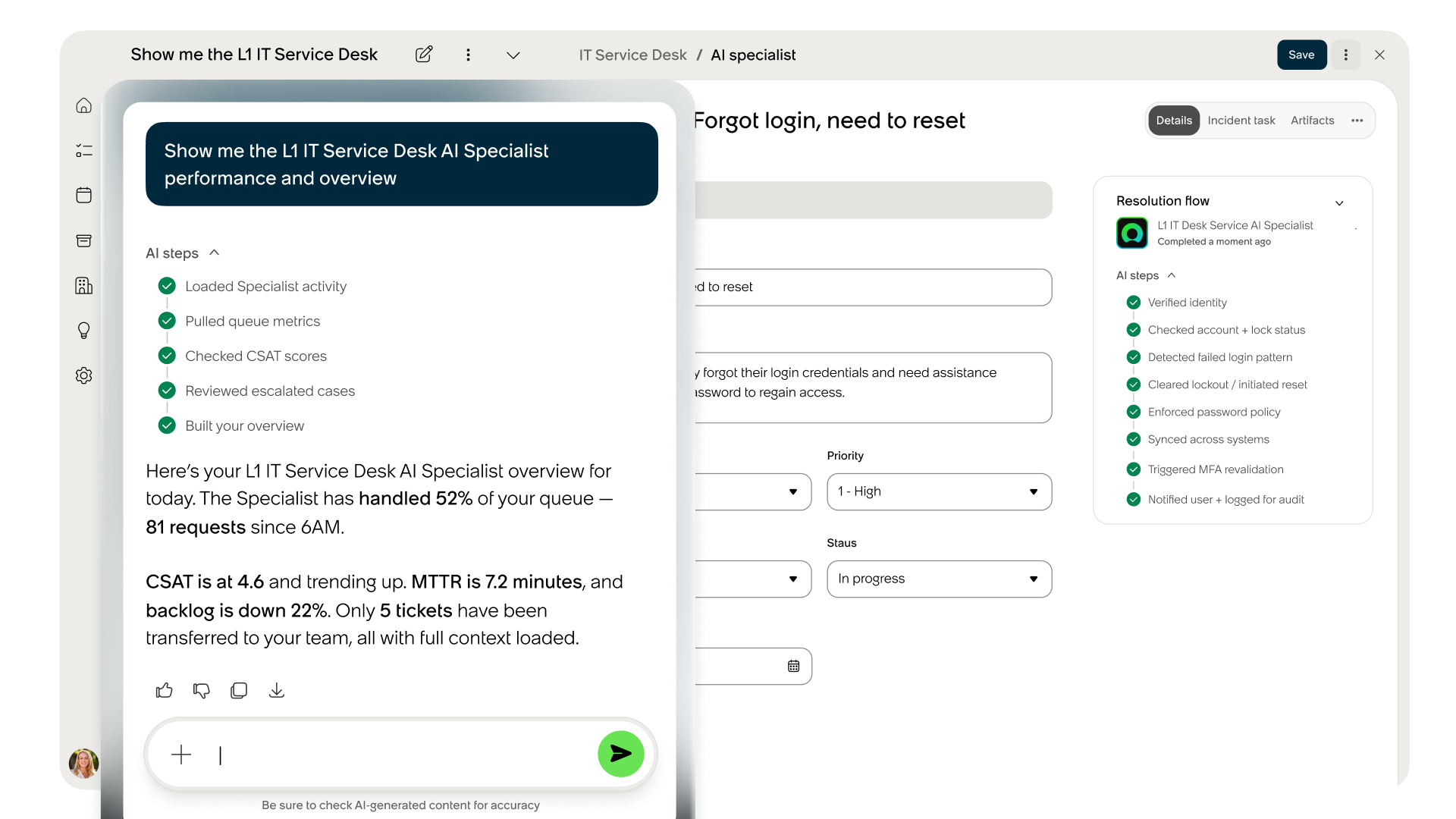
Task: Open the Priority dropdown showing 1 - High
Action: (x=940, y=491)
